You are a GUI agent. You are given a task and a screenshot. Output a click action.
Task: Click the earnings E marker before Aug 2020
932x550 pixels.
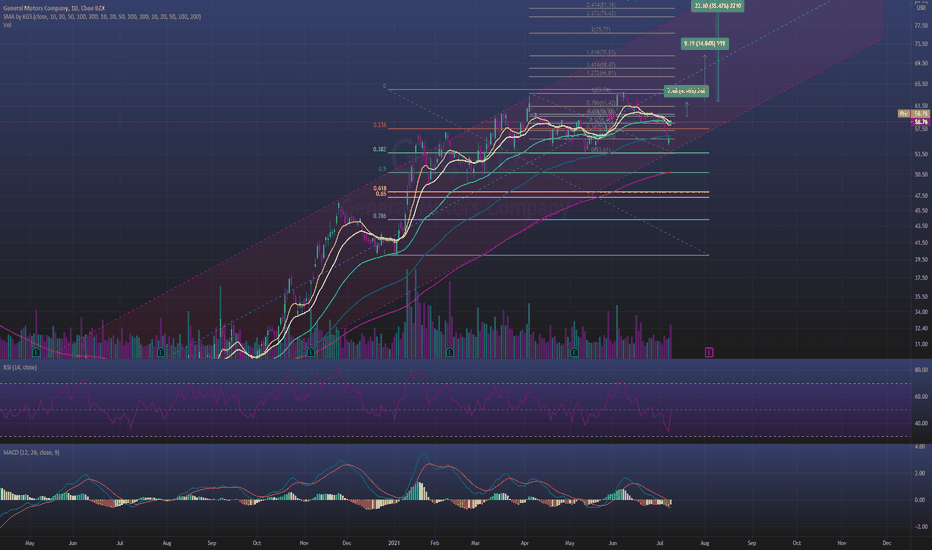160,353
